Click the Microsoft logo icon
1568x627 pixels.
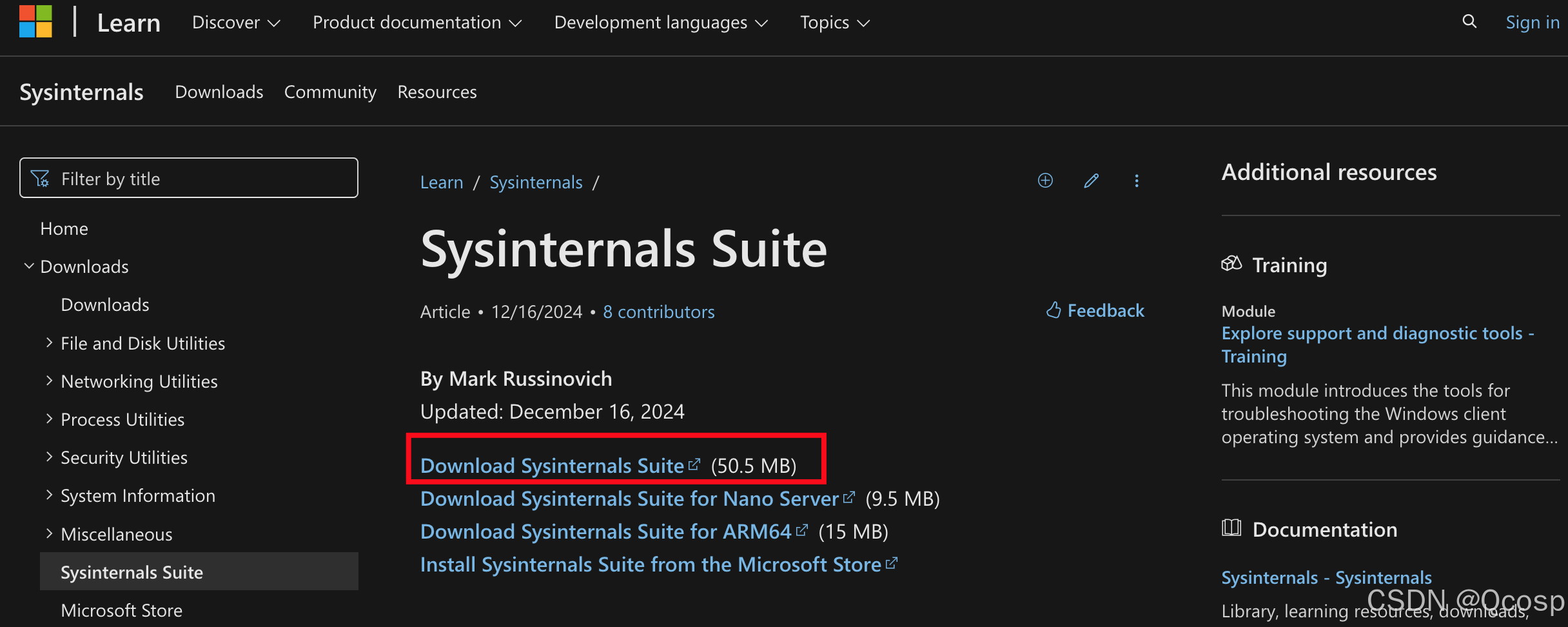tap(35, 21)
